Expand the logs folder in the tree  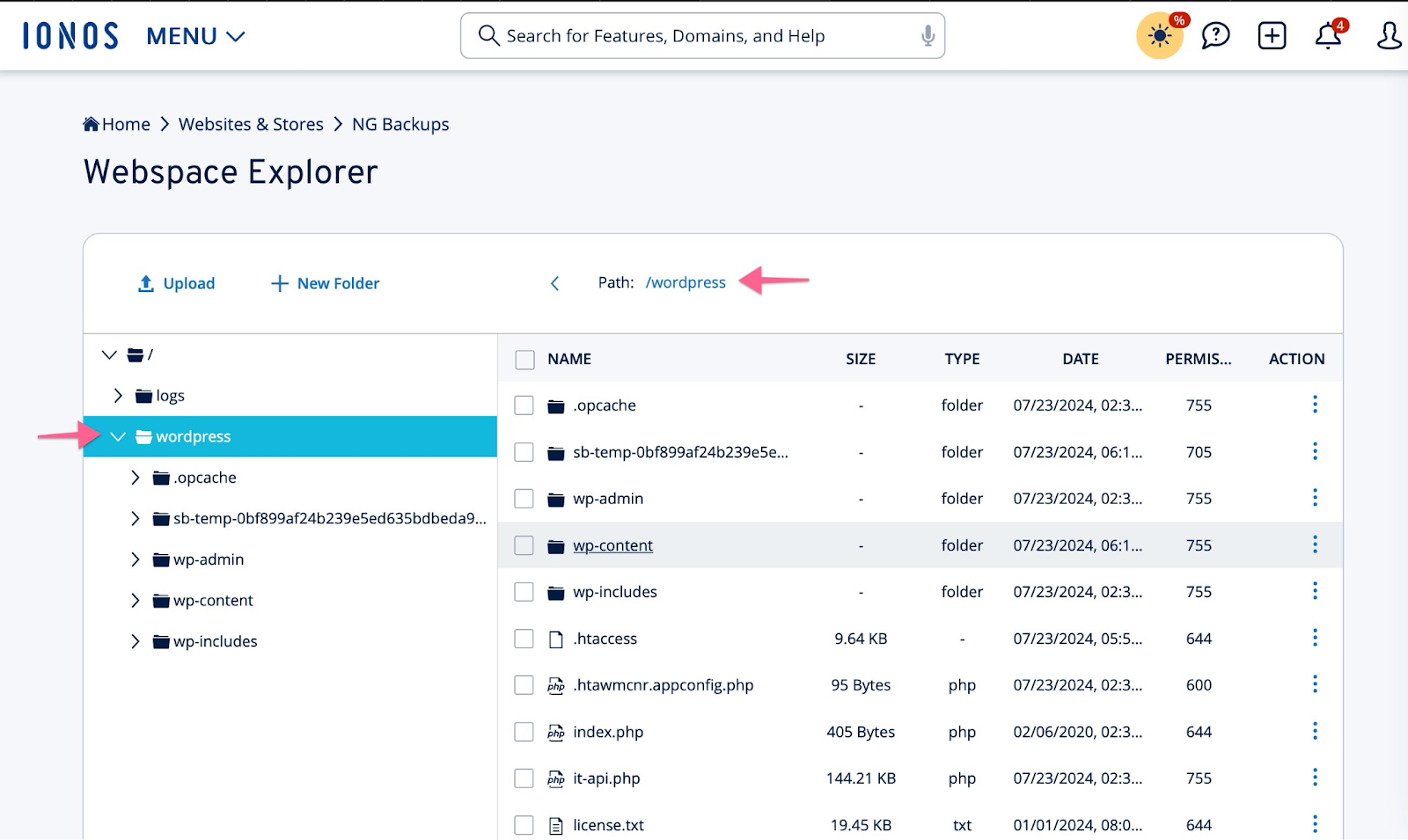click(118, 396)
